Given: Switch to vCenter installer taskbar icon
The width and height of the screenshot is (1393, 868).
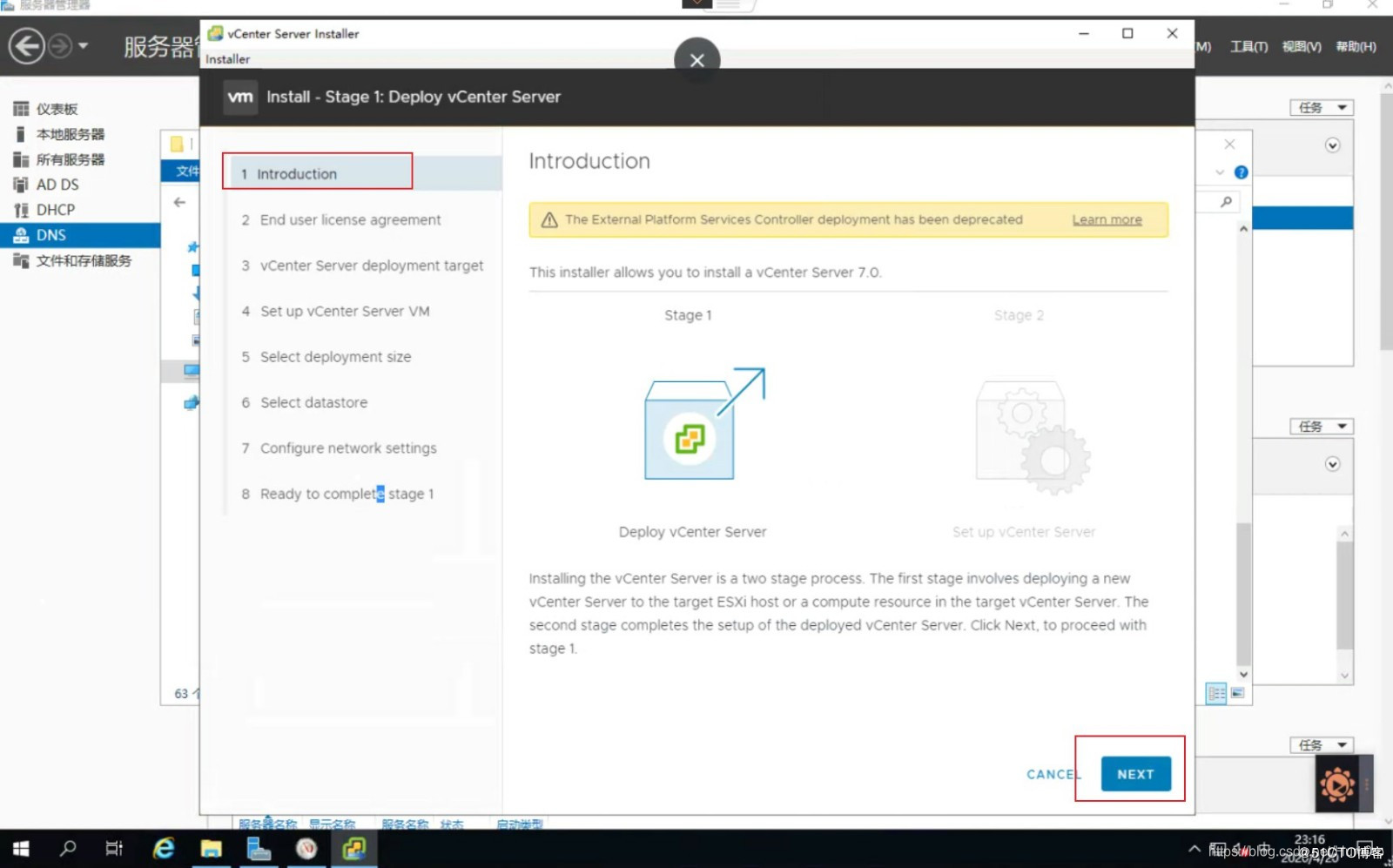Looking at the screenshot, I should pos(353,848).
